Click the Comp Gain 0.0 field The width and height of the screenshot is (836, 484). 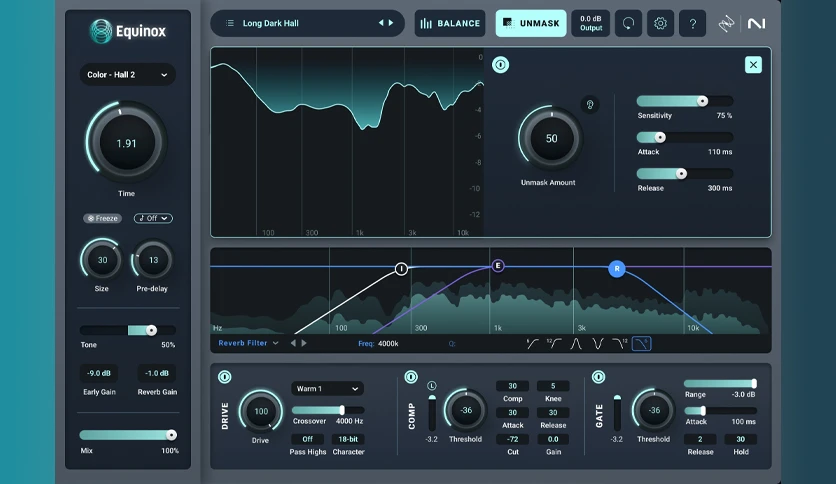[553, 439]
